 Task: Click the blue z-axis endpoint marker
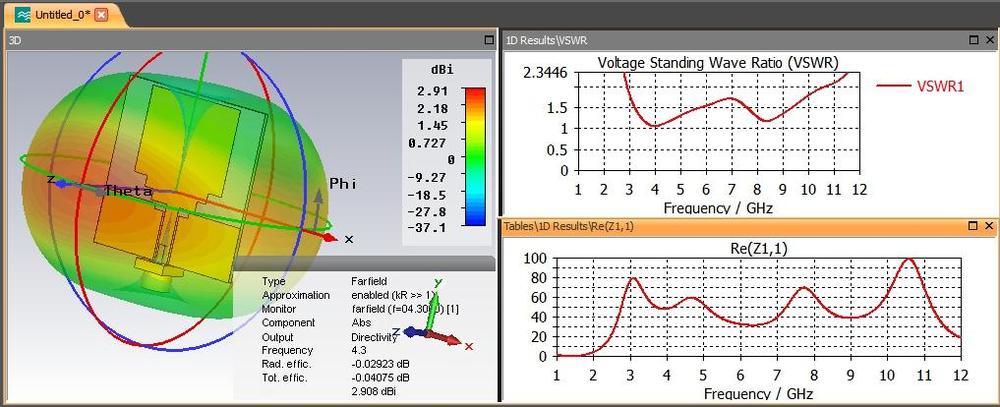[62, 184]
